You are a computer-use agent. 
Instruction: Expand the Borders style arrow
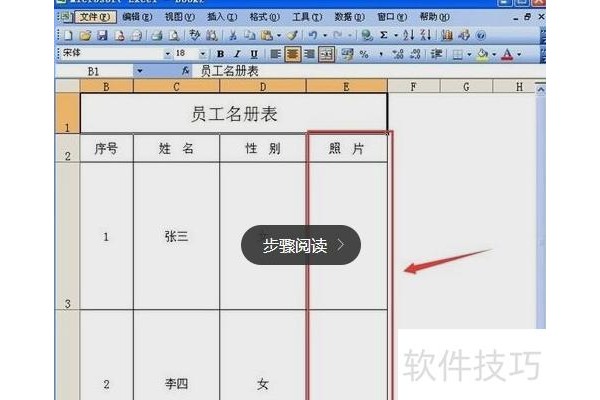[469, 55]
